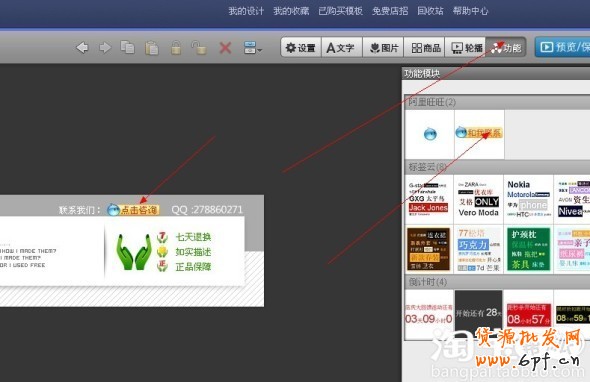590x382 pixels.
Task: Click the undo back arrow icon
Action: click(x=82, y=48)
